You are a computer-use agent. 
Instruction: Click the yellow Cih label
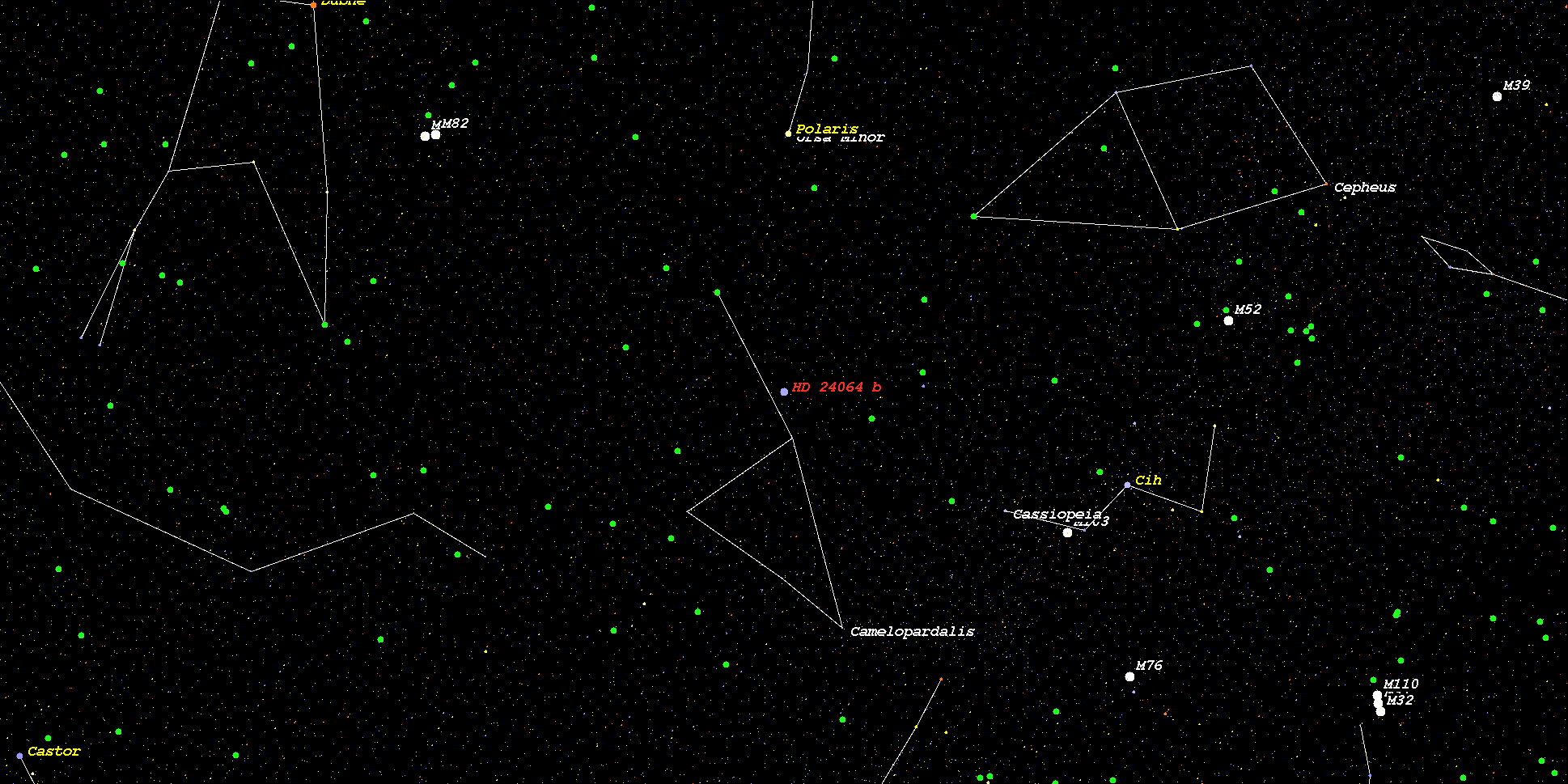1148,480
